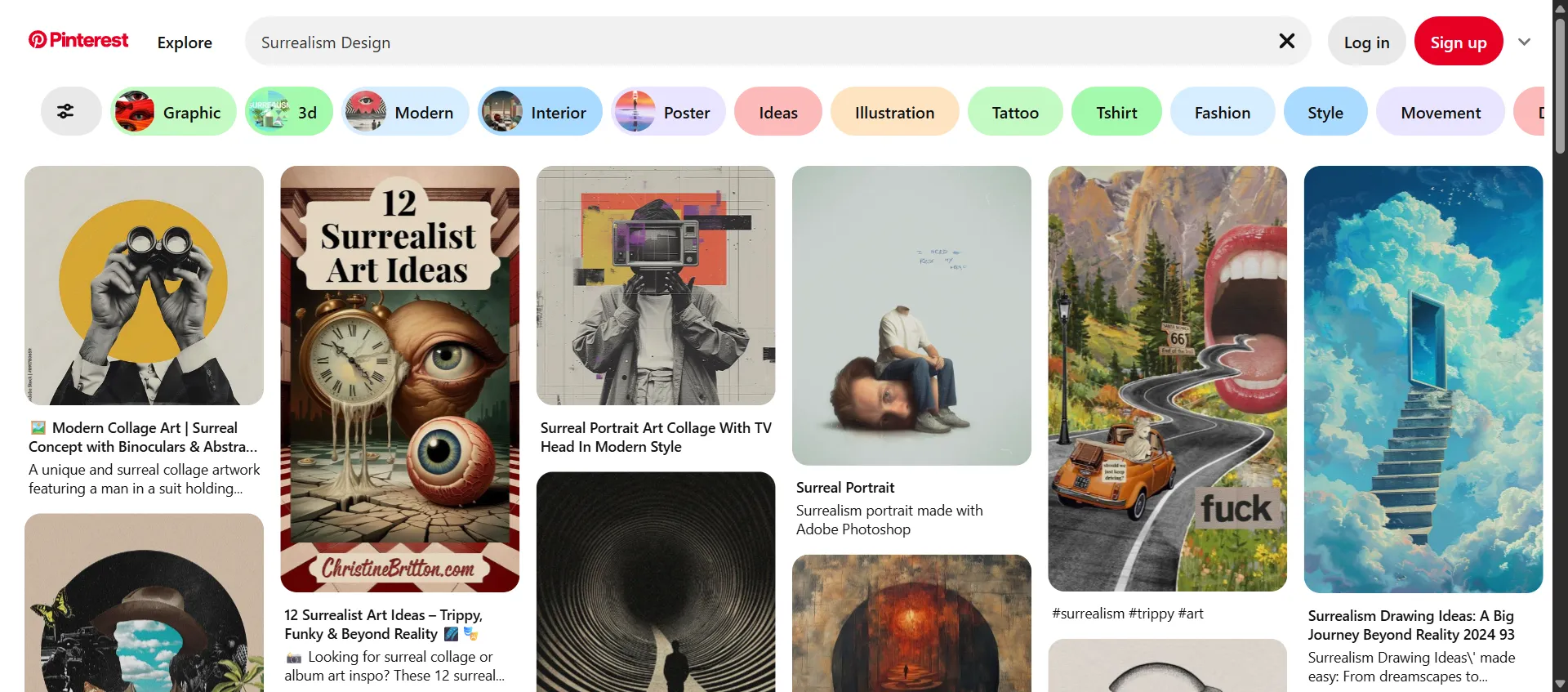This screenshot has height=692, width=1568.
Task: Open the binoculars collage pin image
Action: point(144,285)
